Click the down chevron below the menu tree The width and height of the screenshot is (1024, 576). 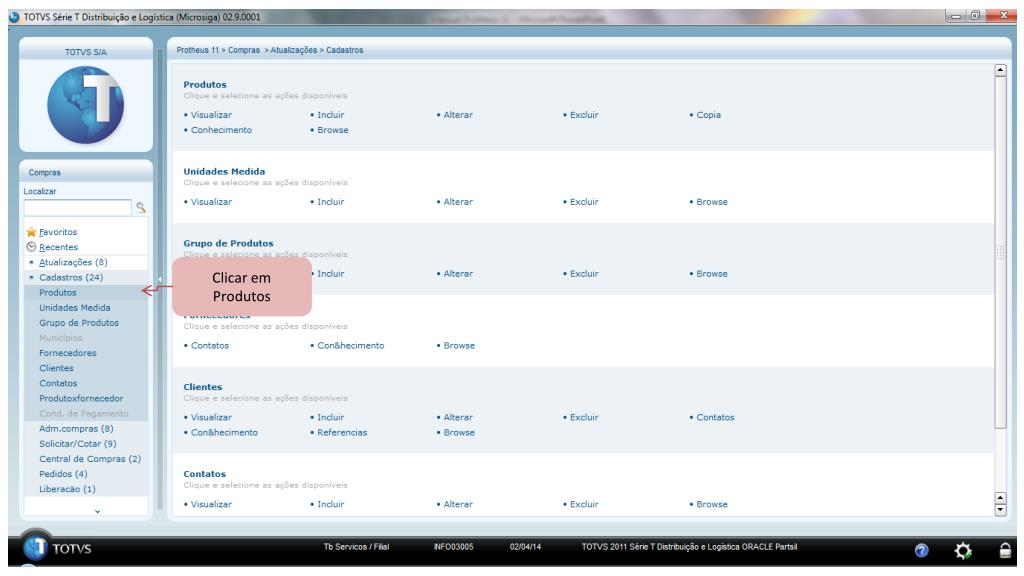coord(97,511)
